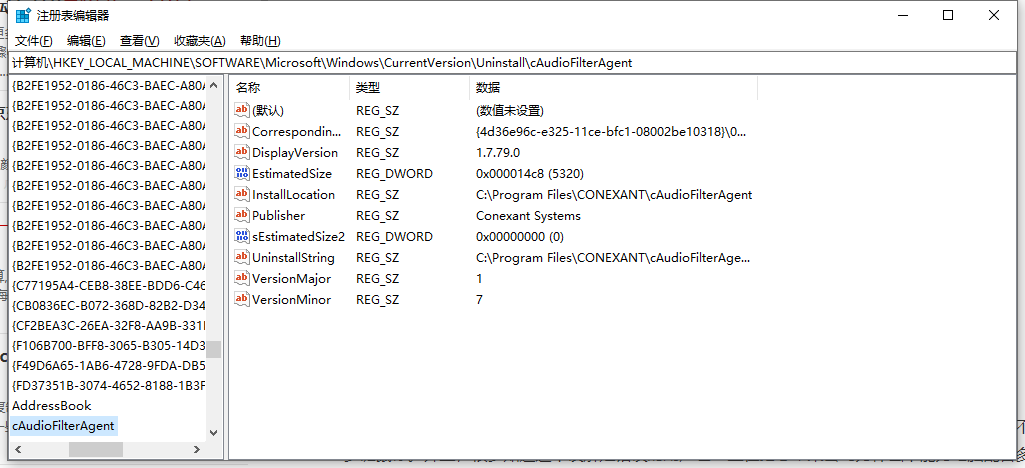Click the string icon next to Publisher
The image size is (1025, 468).
point(242,215)
